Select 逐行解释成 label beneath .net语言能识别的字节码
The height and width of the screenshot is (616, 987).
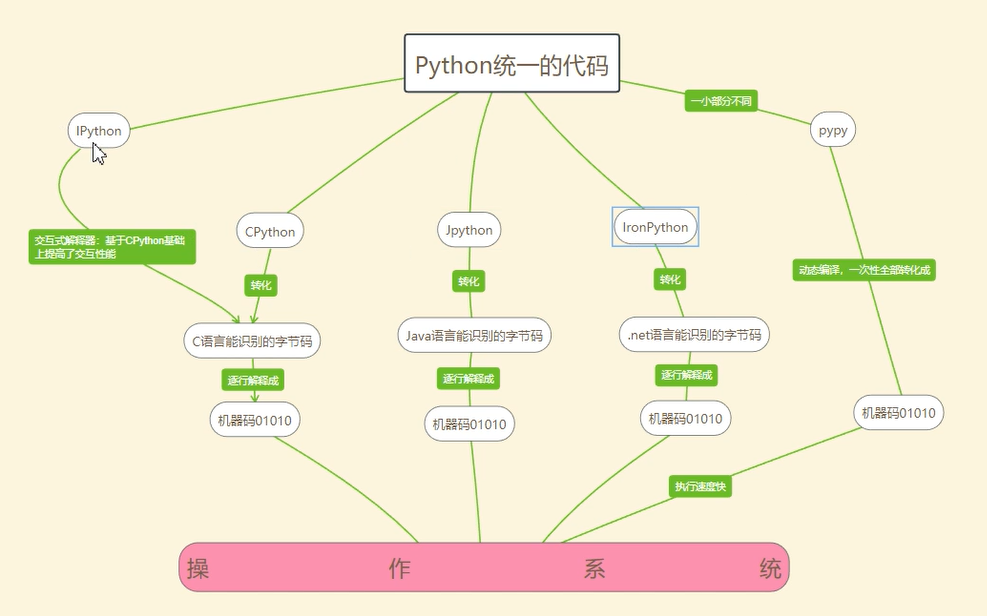pos(687,375)
